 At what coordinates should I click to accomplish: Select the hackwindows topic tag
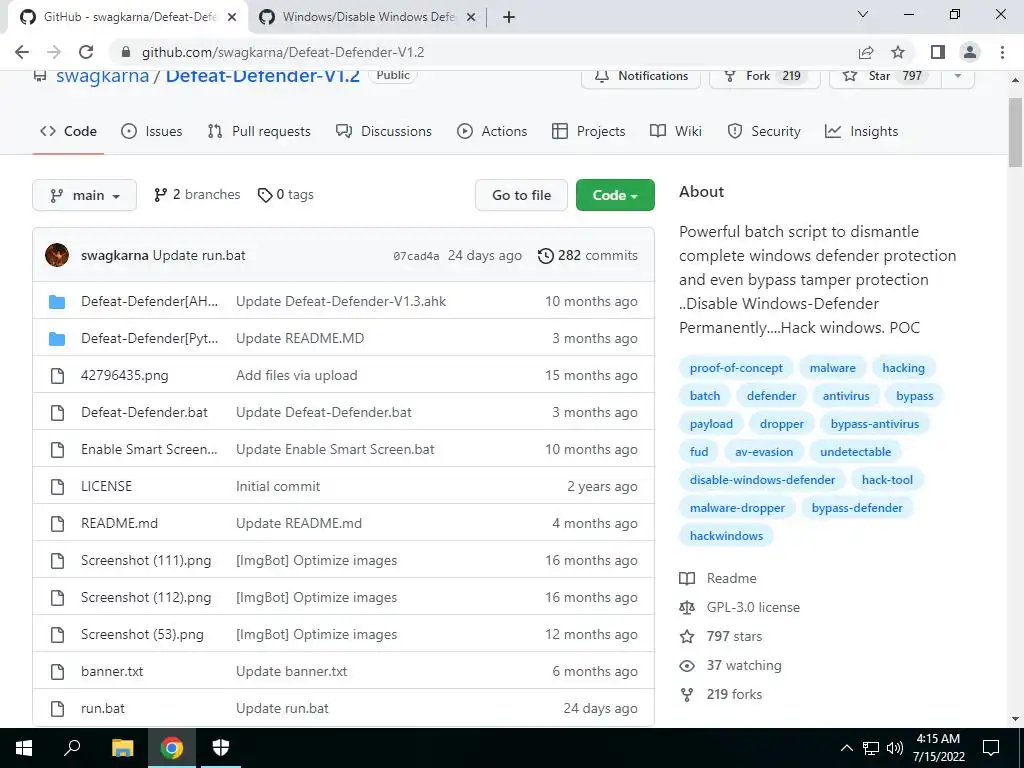point(726,536)
